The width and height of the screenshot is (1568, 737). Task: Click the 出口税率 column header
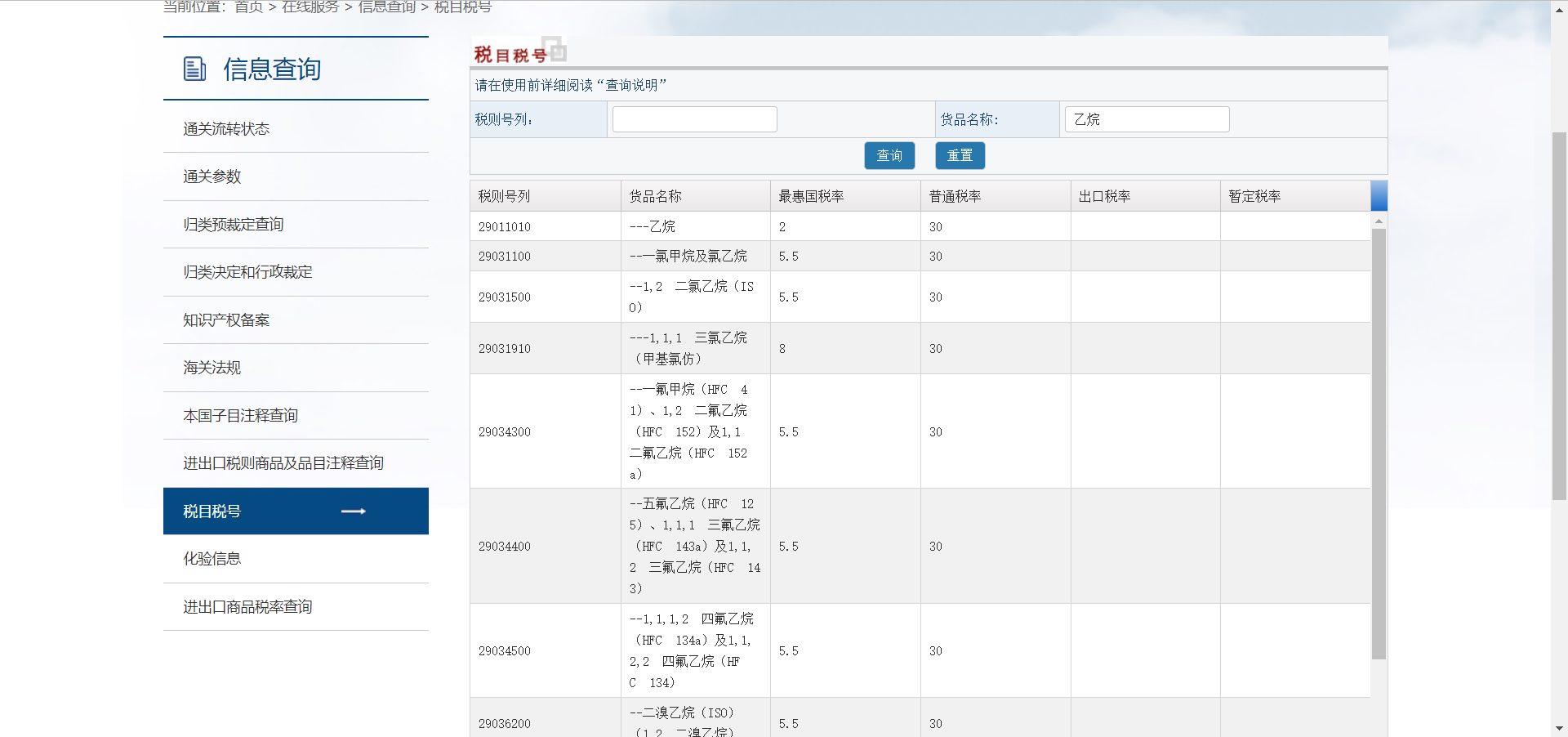(x=1146, y=196)
